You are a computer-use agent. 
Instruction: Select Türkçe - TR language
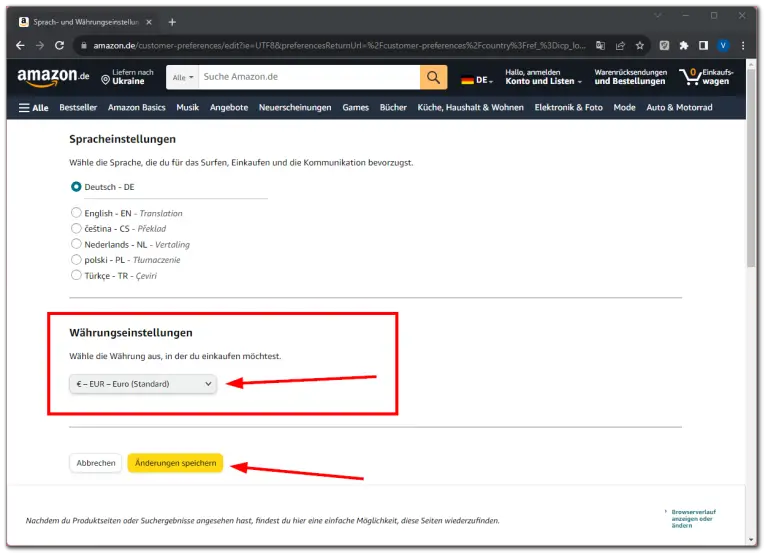pyautogui.click(x=76, y=275)
